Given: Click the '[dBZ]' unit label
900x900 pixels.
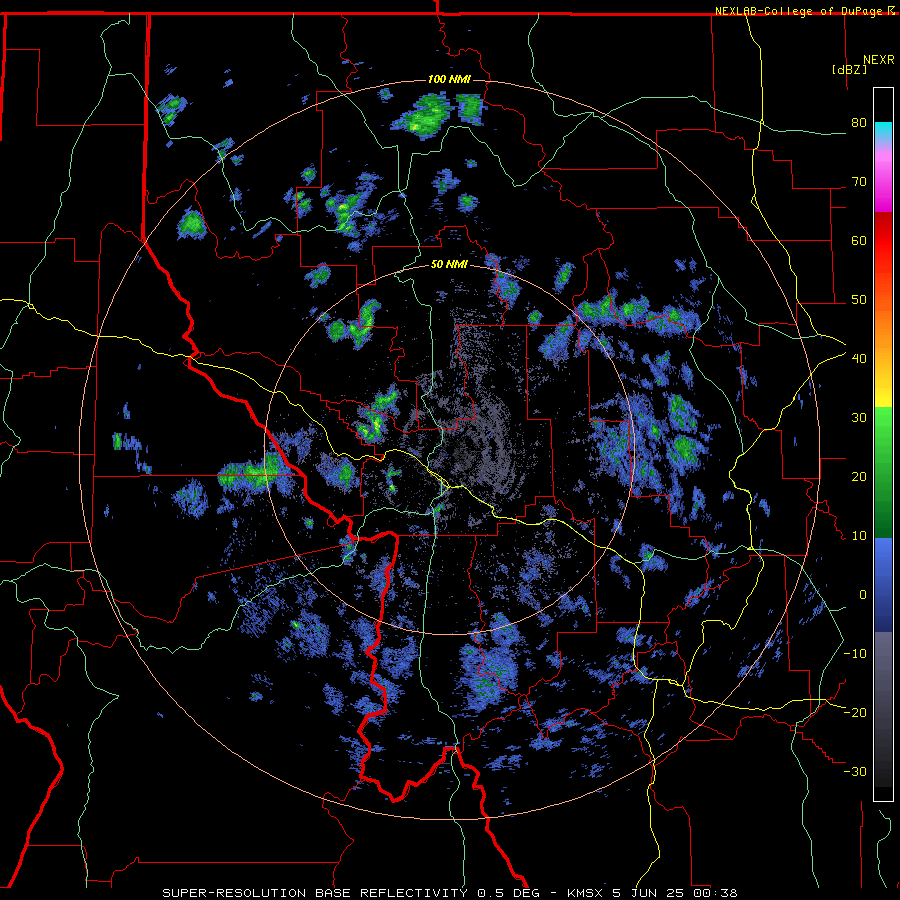Looking at the screenshot, I should (x=849, y=70).
